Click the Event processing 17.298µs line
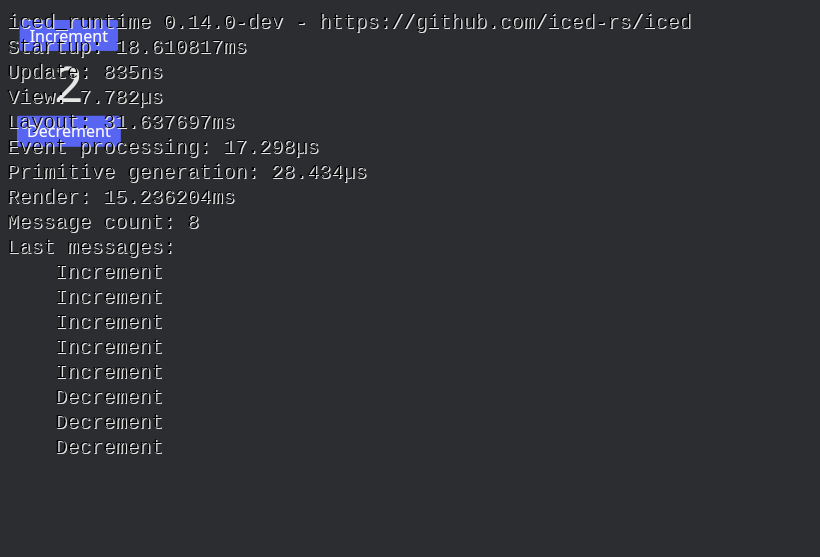Image resolution: width=820 pixels, height=557 pixels. 164,148
